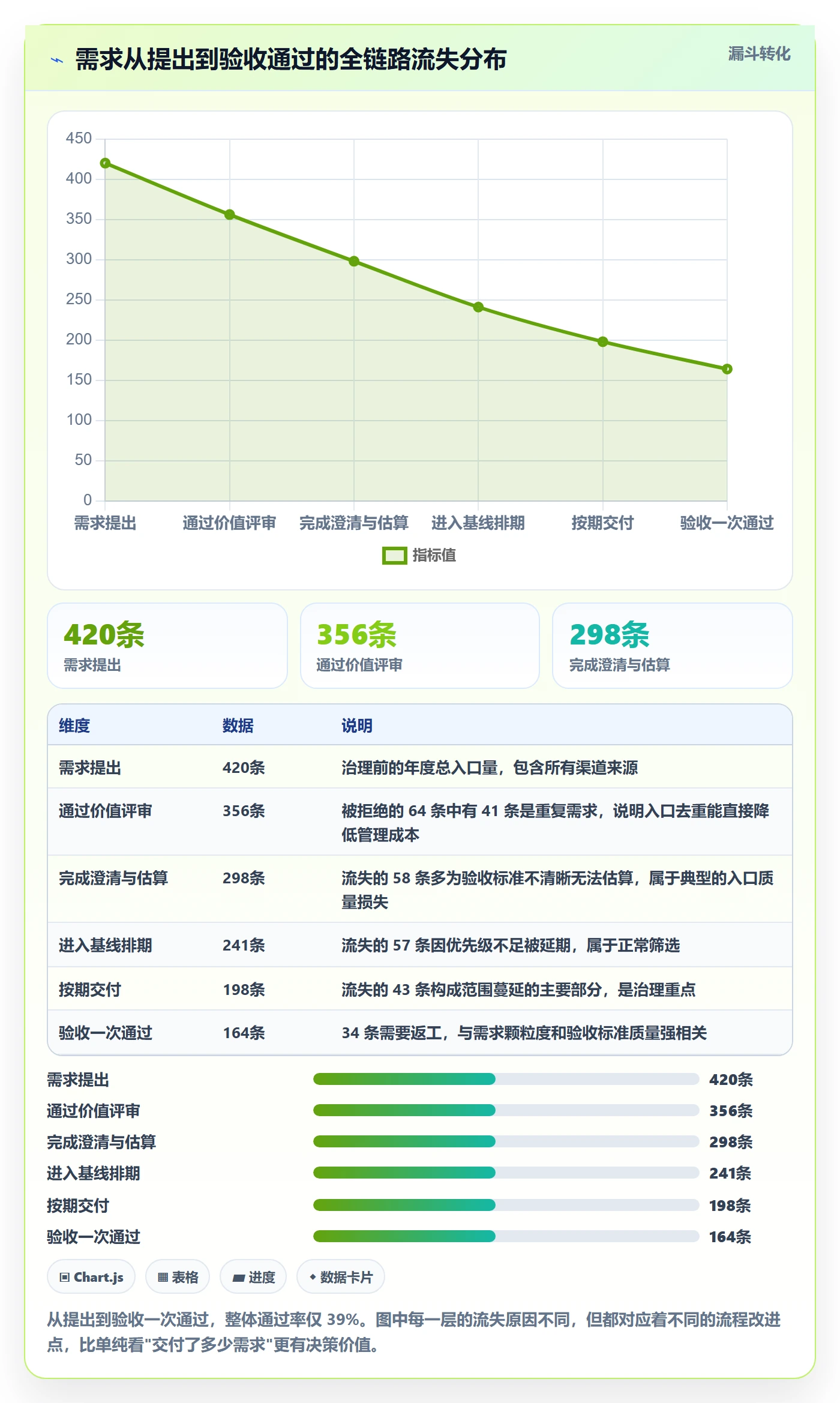Image resolution: width=840 pixels, height=1403 pixels.
Task: Click the table note about 41 条是重复需求
Action: tap(556, 823)
